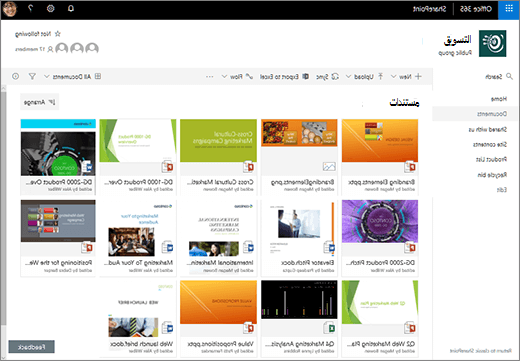
Task: Open BrandingElements.png thumbnail
Action: (299, 133)
